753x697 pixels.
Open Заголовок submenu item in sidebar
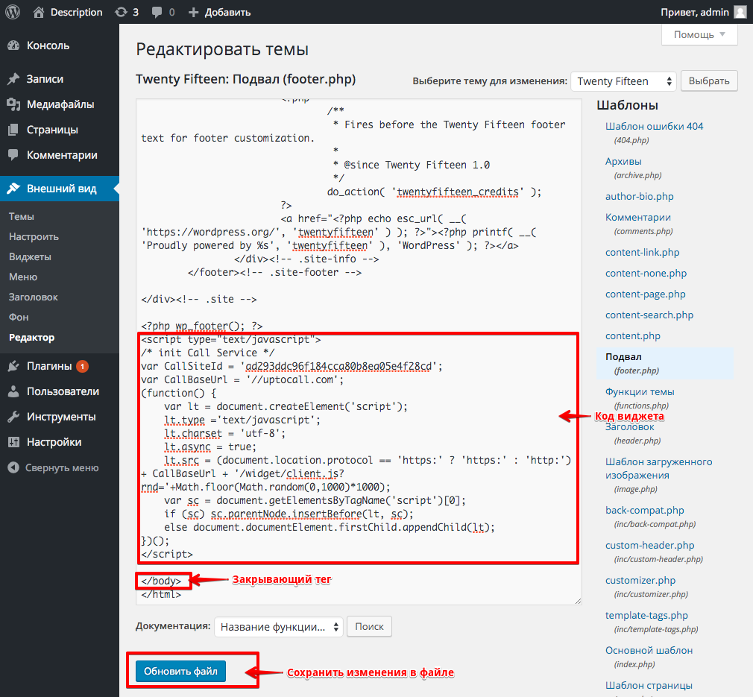(x=33, y=297)
